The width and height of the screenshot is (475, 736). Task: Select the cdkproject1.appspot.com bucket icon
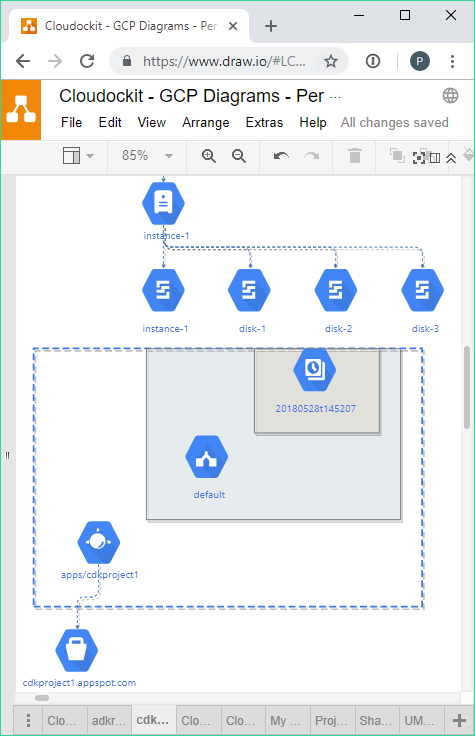pos(77,651)
